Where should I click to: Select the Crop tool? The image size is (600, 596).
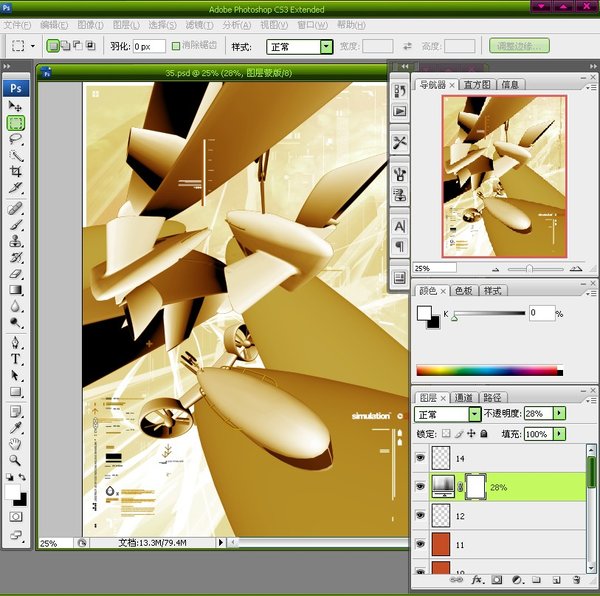(x=16, y=172)
